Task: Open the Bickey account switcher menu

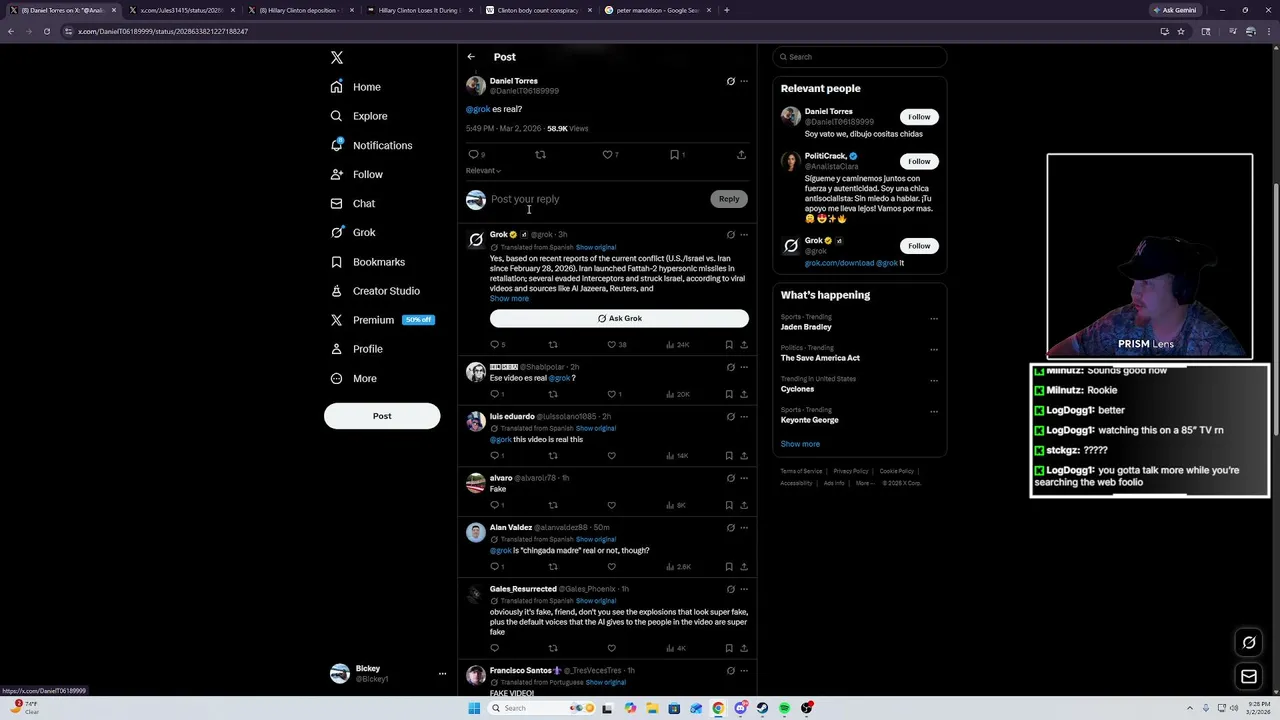Action: pos(386,673)
